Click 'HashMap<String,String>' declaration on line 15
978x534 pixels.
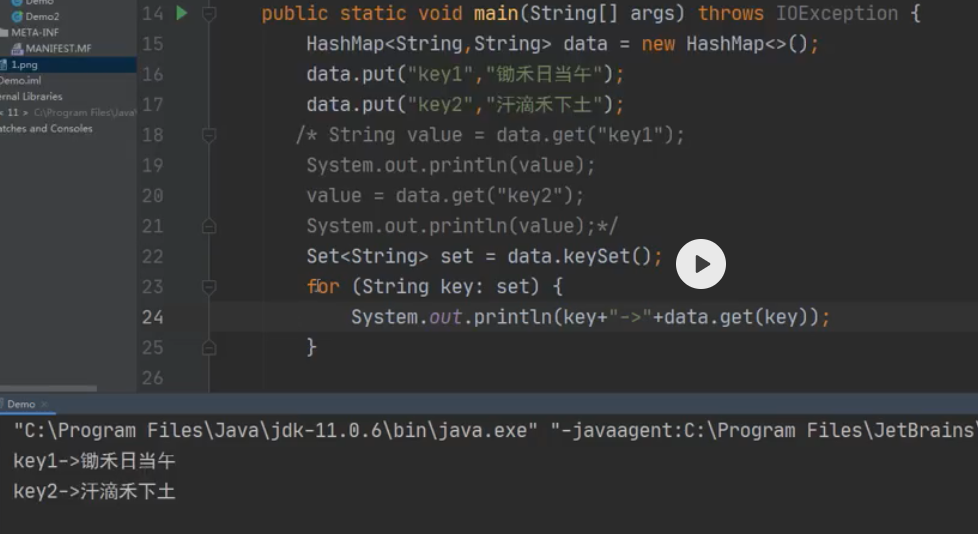click(428, 44)
